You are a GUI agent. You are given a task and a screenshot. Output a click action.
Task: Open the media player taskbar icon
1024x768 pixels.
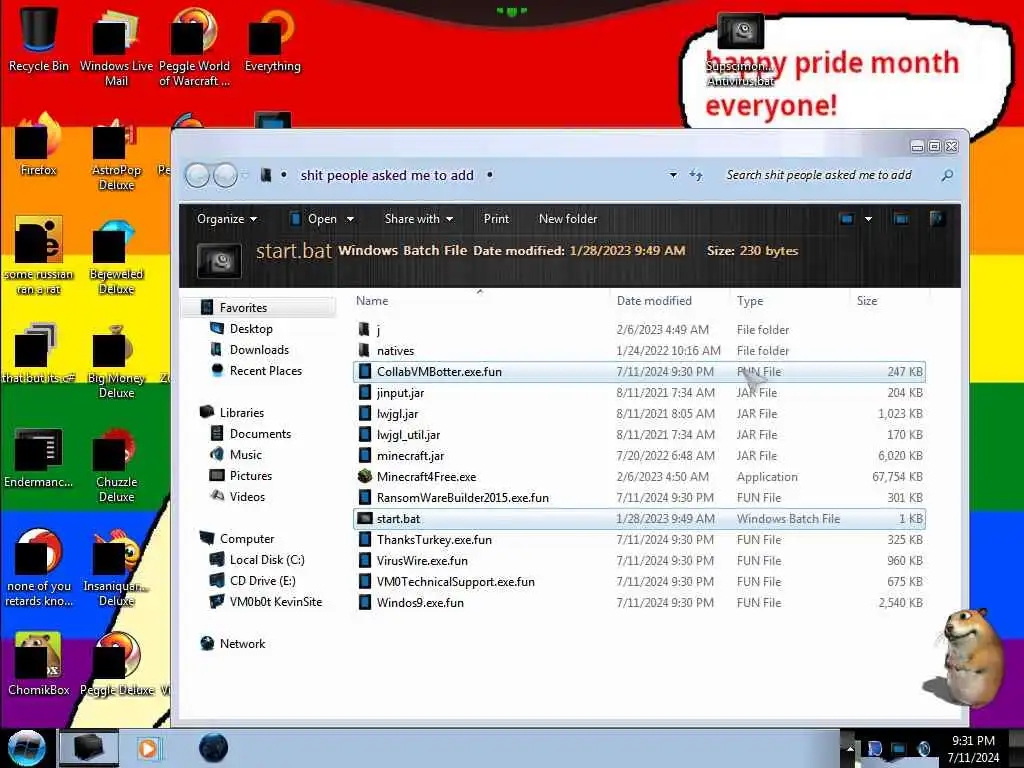[x=148, y=748]
